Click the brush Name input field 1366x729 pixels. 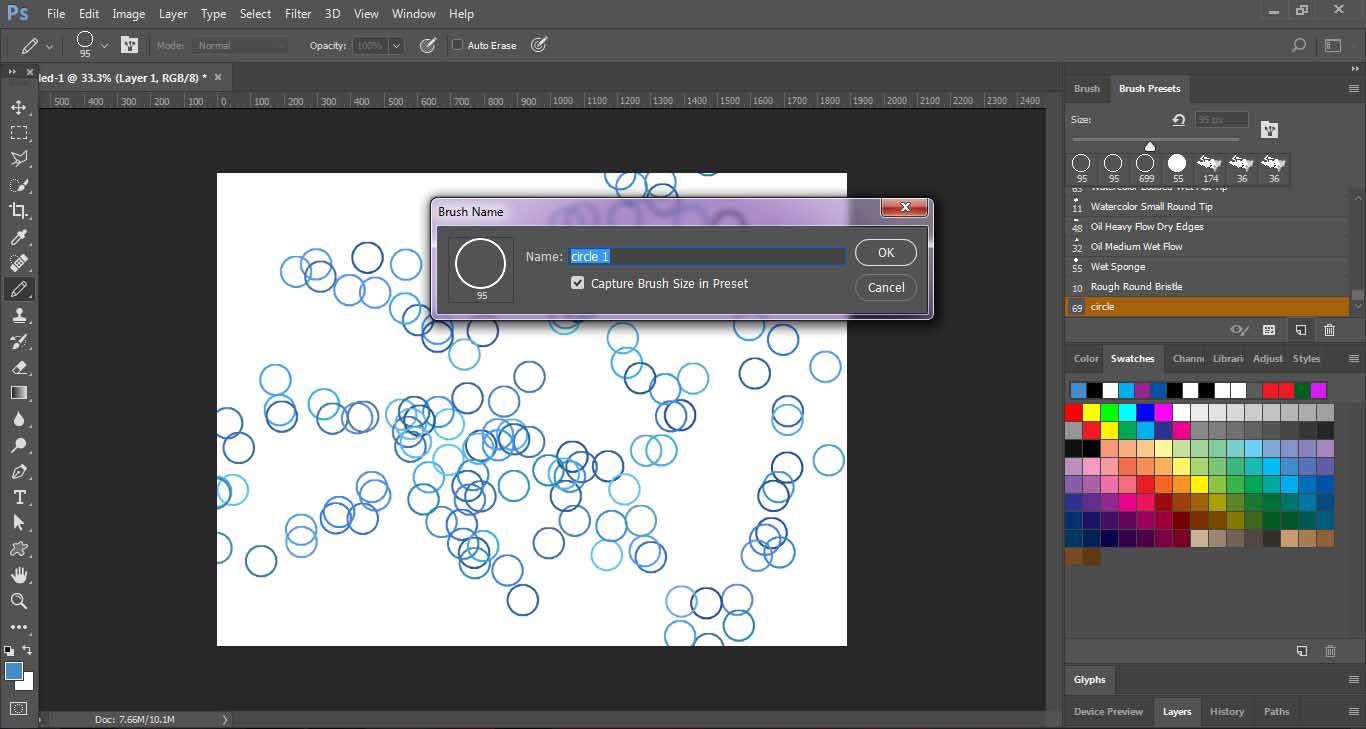point(708,257)
